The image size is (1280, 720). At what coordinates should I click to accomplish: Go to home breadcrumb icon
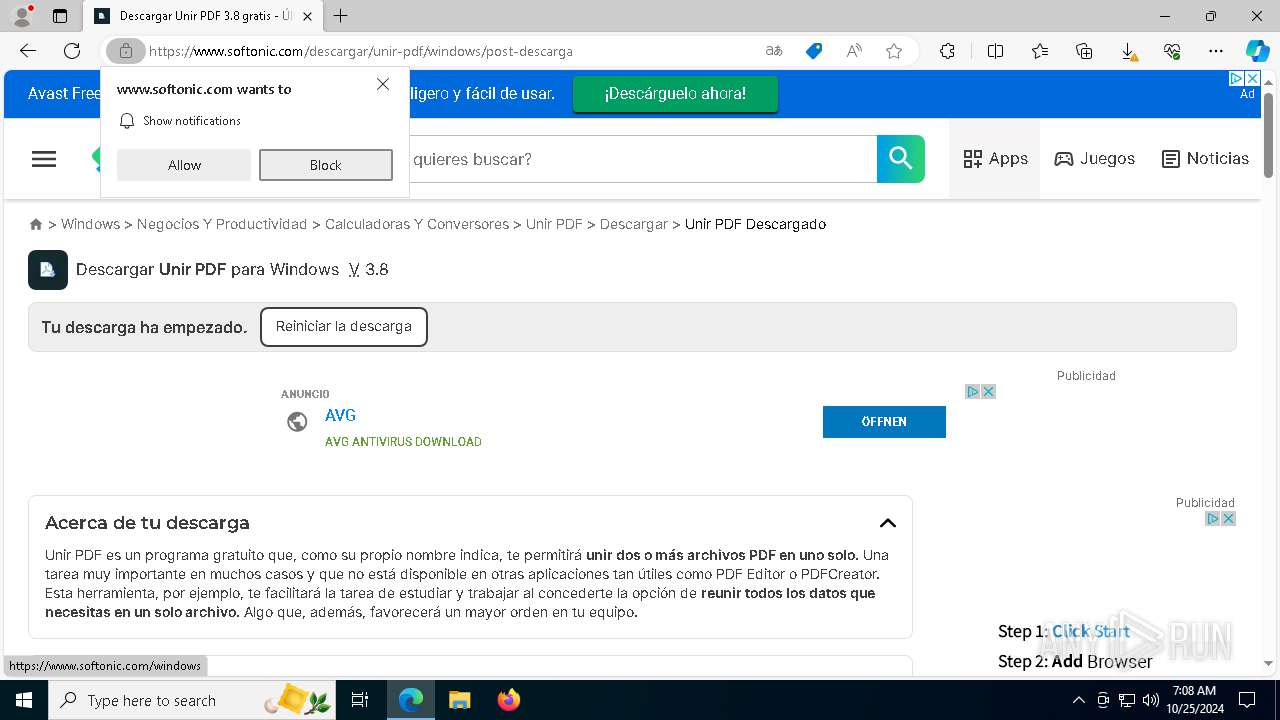tap(36, 224)
